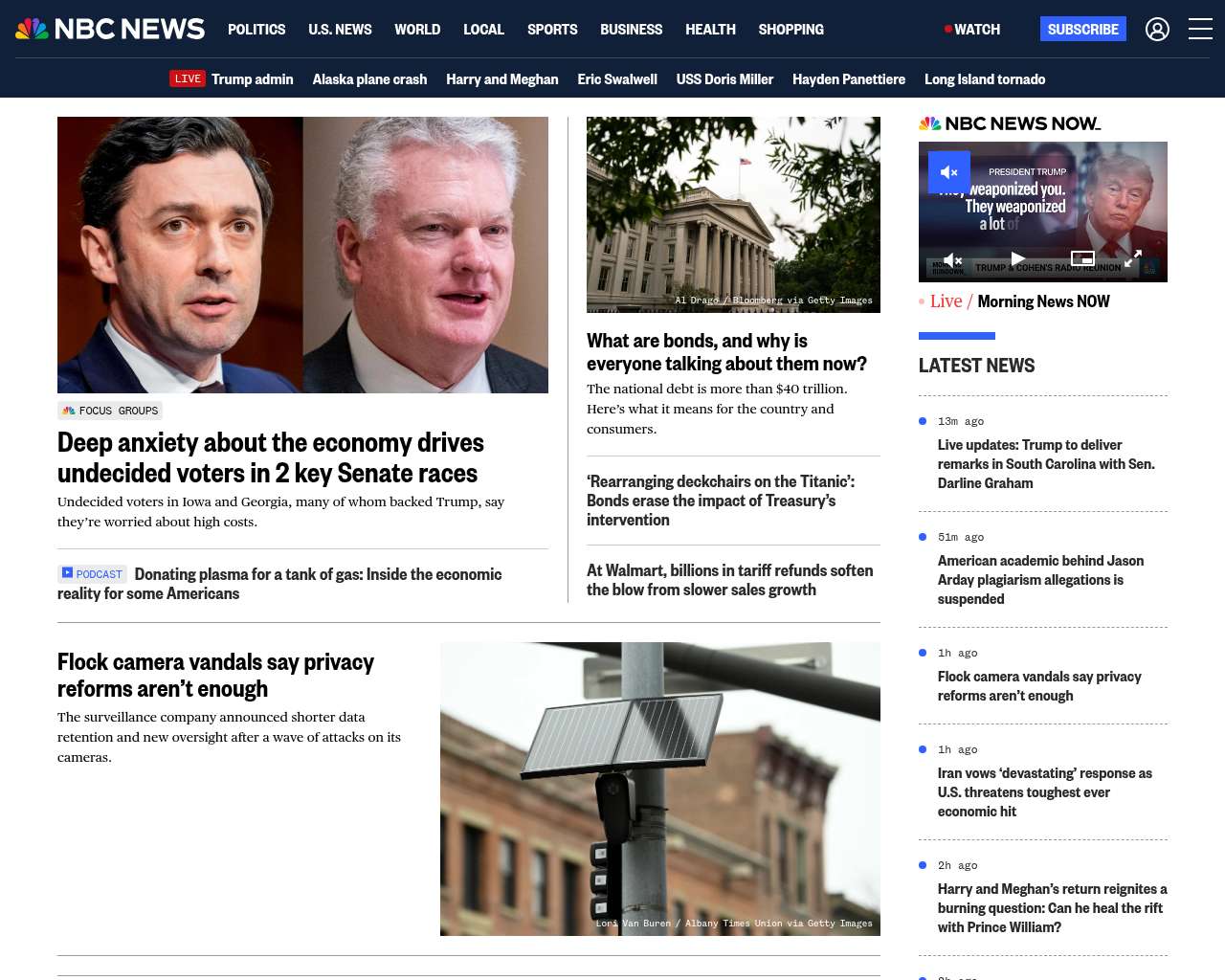Viewport: 1225px width, 980px height.
Task: Open 'What are bonds' article headline
Action: (726, 352)
